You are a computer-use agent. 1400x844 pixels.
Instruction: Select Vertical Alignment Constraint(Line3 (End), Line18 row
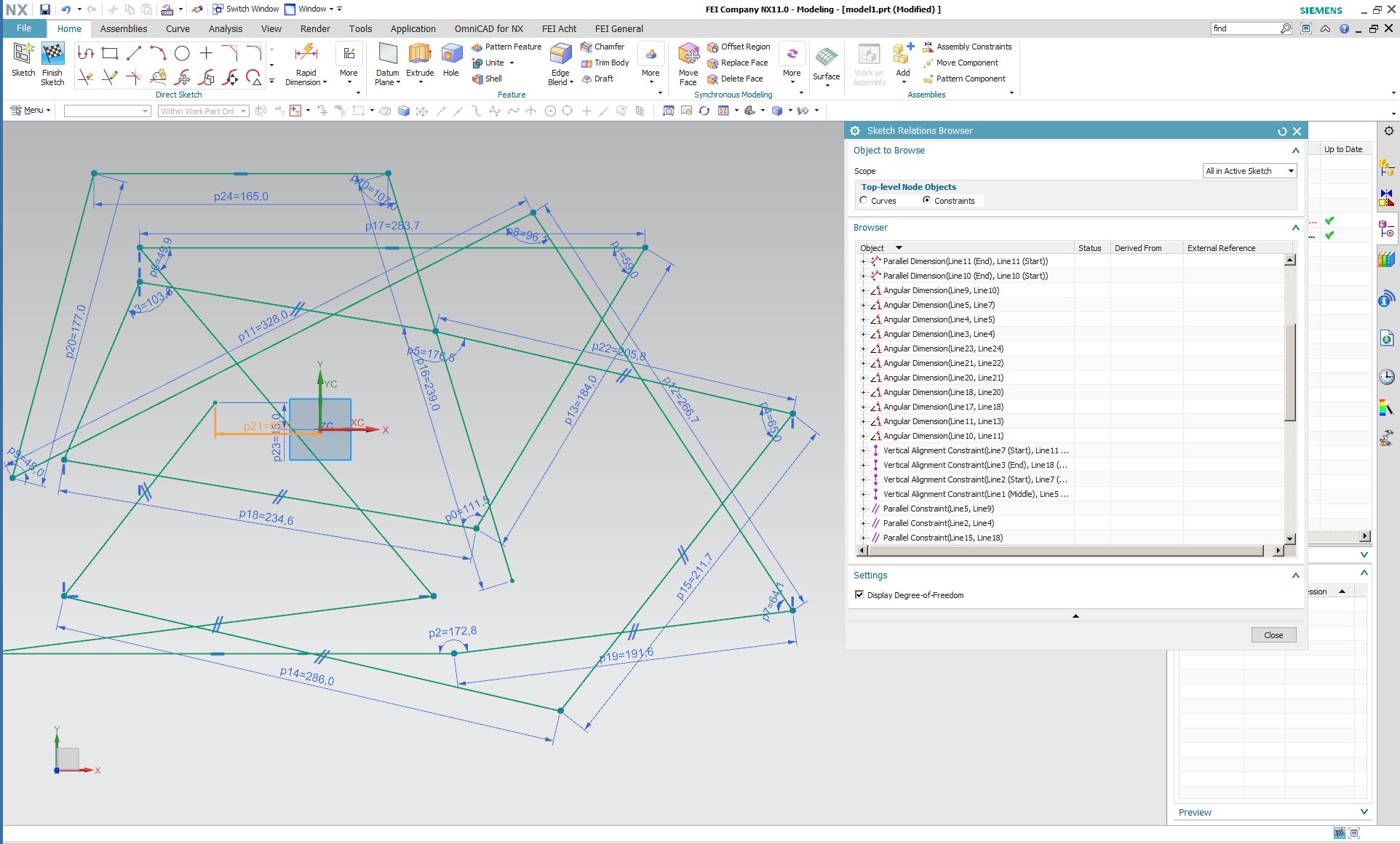coord(964,465)
